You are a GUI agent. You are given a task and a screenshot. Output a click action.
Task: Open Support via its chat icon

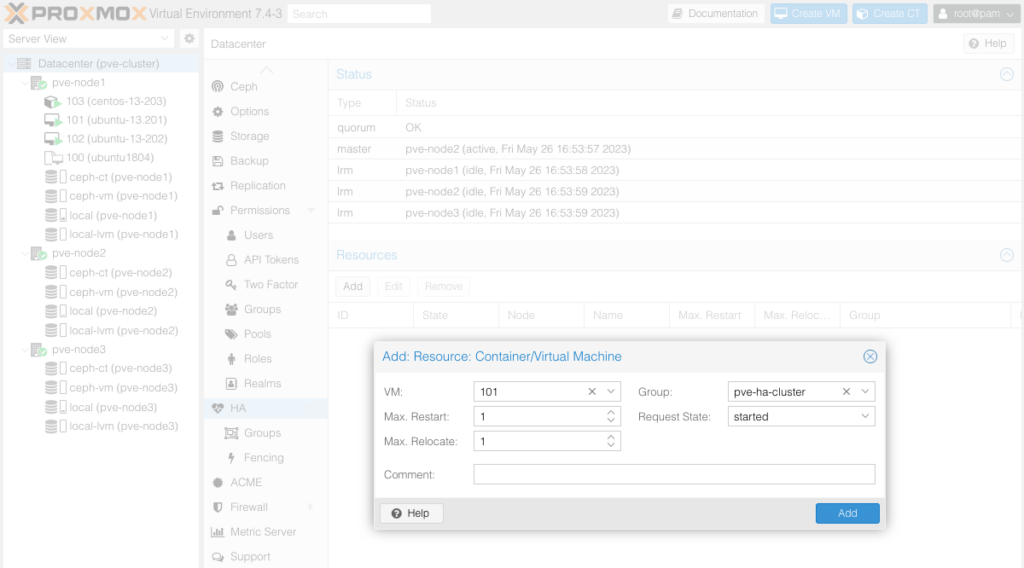[x=217, y=557]
